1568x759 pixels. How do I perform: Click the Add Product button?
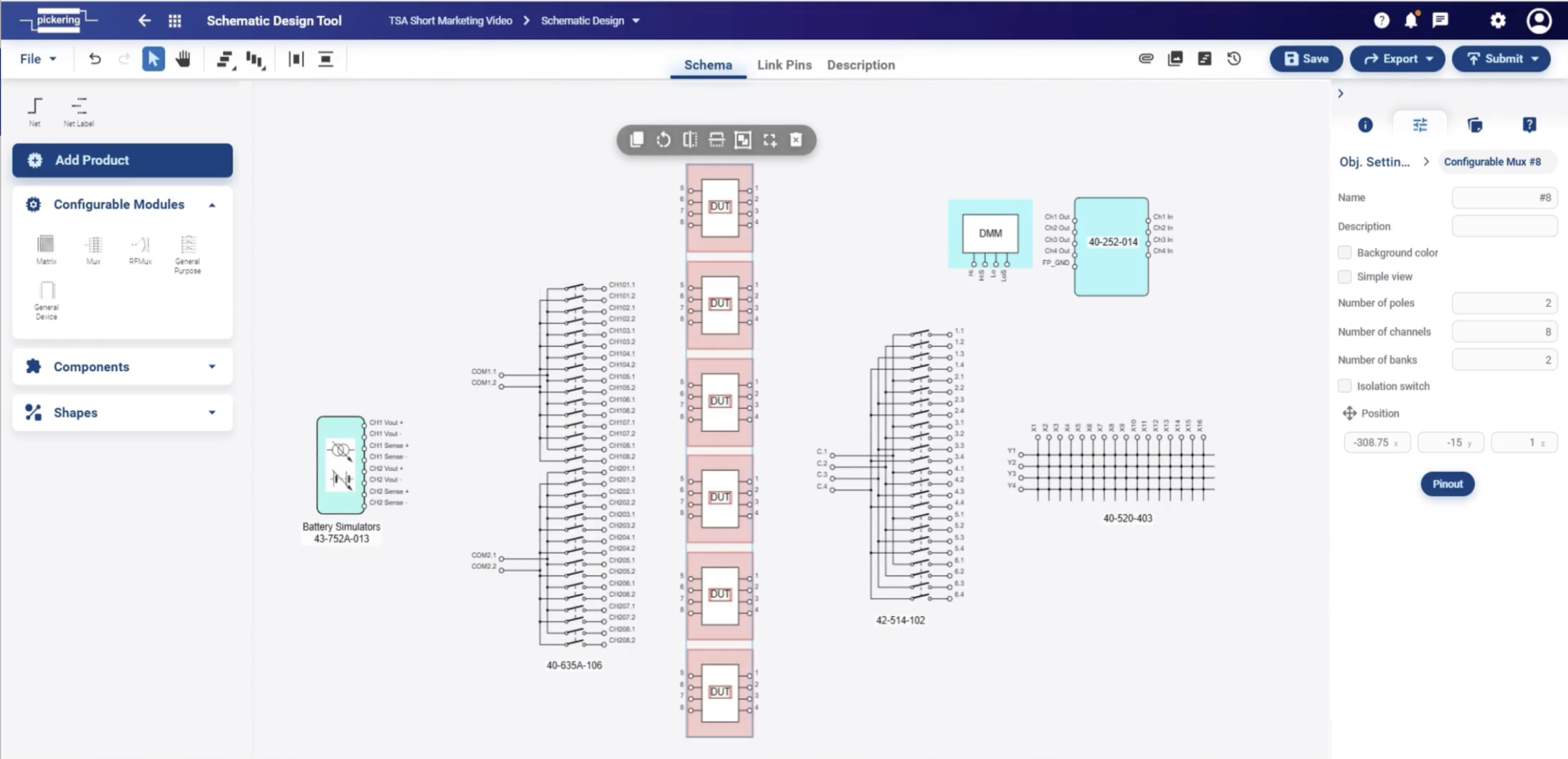pos(123,160)
